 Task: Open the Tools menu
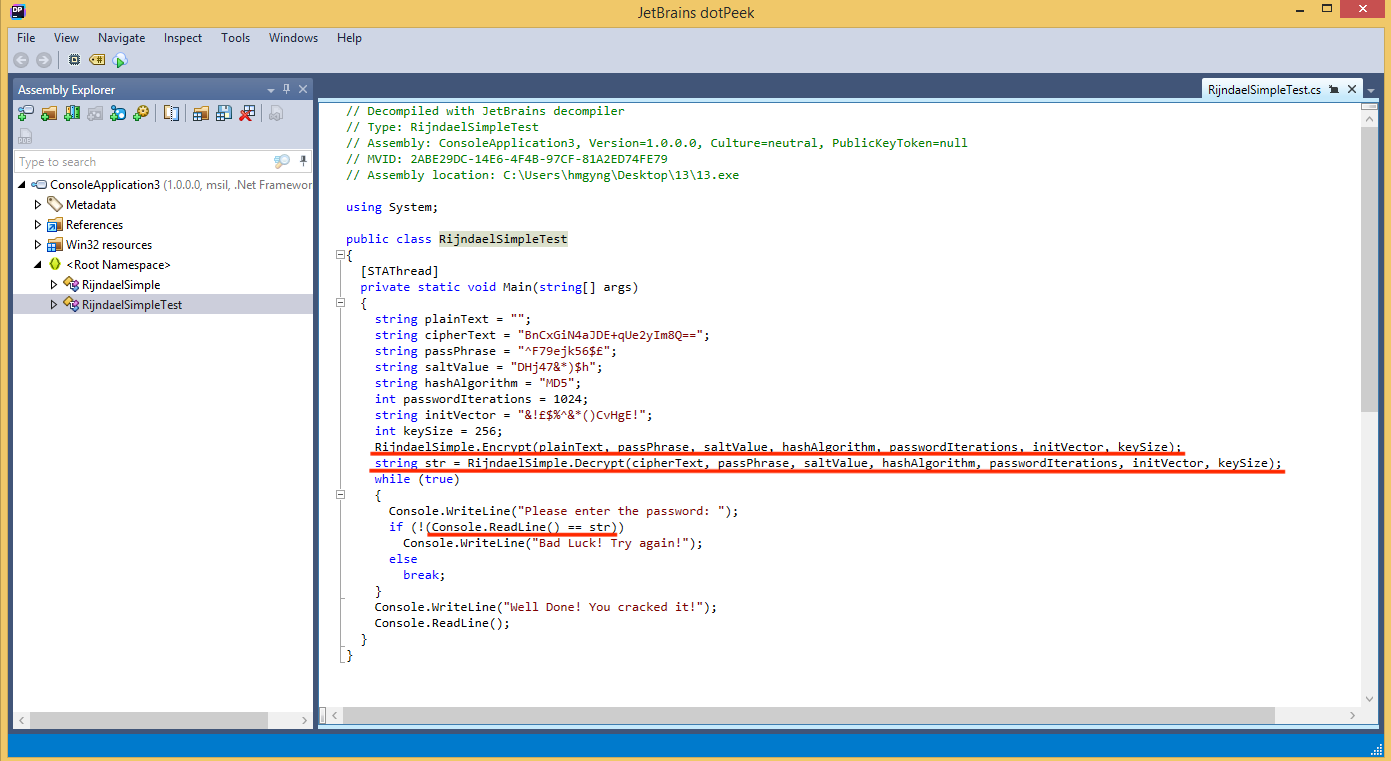(236, 37)
